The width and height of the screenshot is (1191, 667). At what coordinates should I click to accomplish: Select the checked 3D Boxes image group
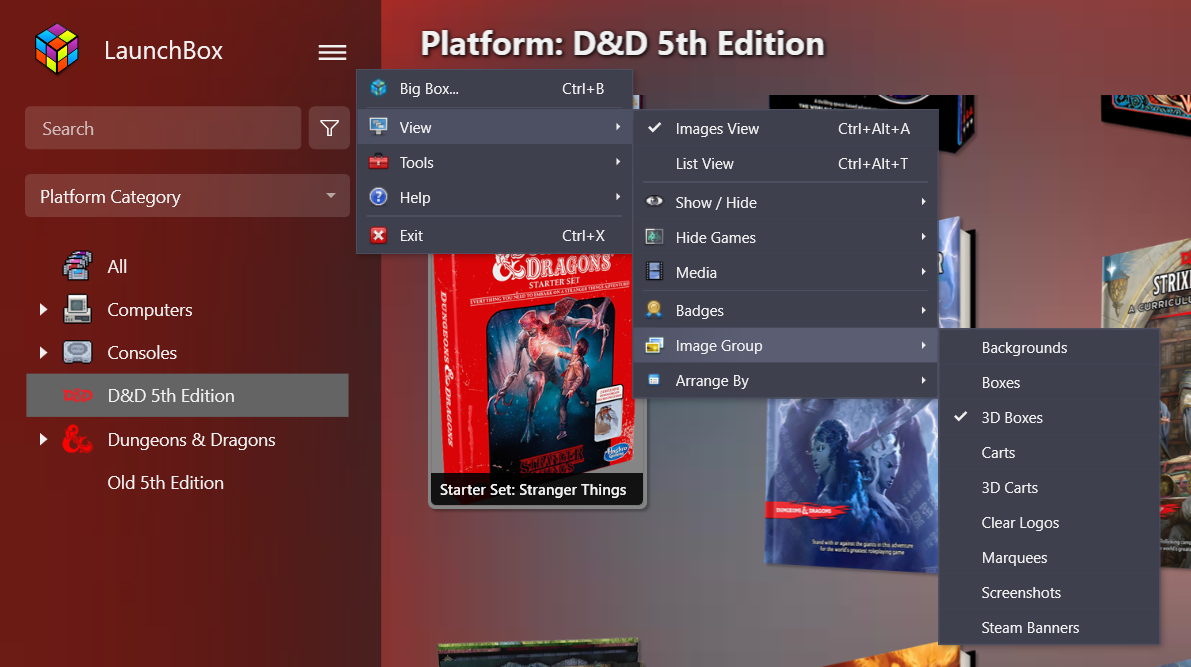(x=1049, y=417)
